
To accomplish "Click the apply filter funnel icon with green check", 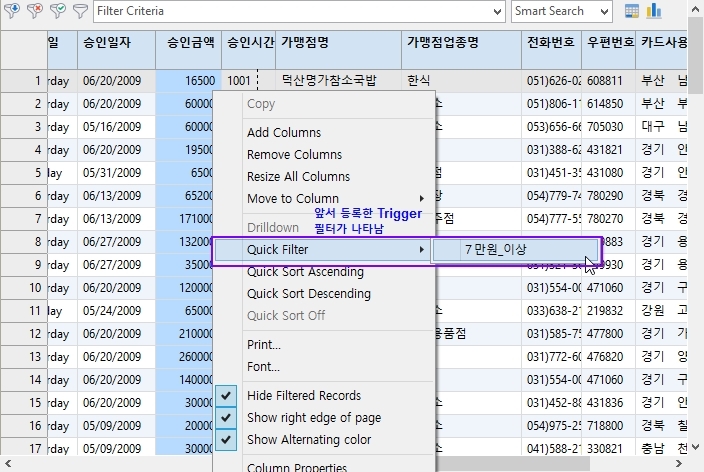I will [57, 11].
